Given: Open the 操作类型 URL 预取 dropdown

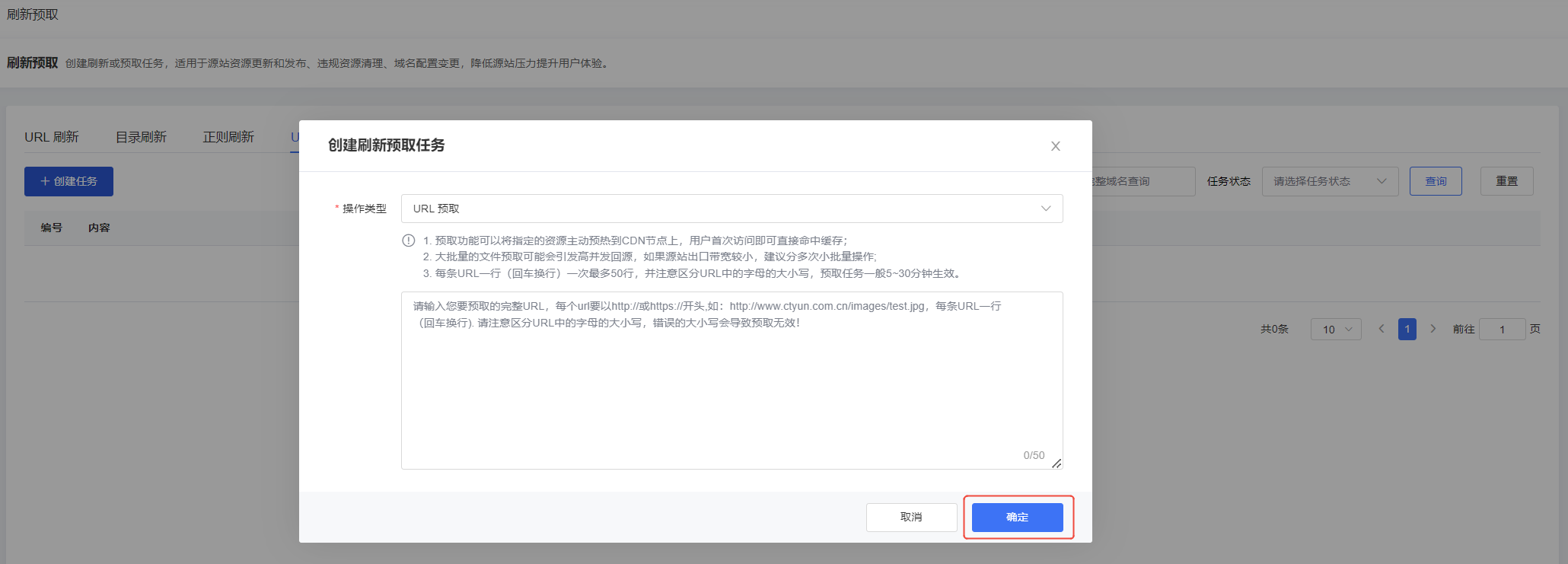Looking at the screenshot, I should coord(731,209).
